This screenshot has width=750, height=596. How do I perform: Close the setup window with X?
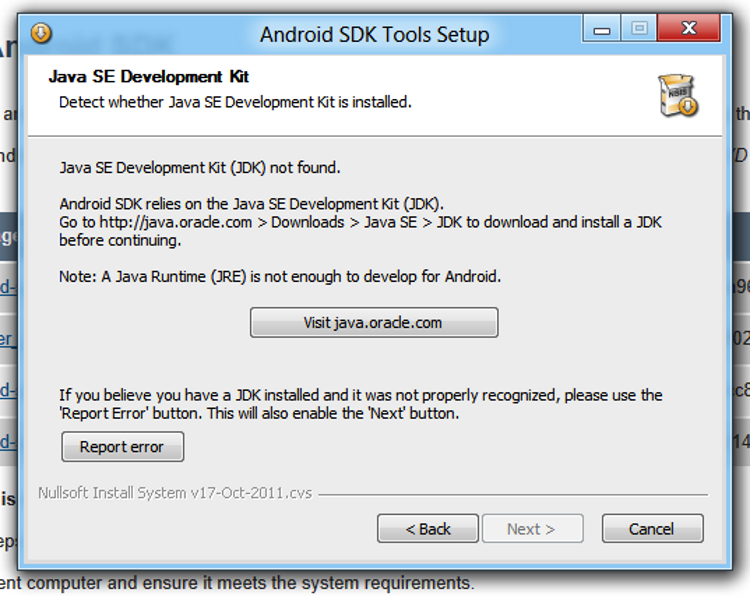[x=689, y=29]
